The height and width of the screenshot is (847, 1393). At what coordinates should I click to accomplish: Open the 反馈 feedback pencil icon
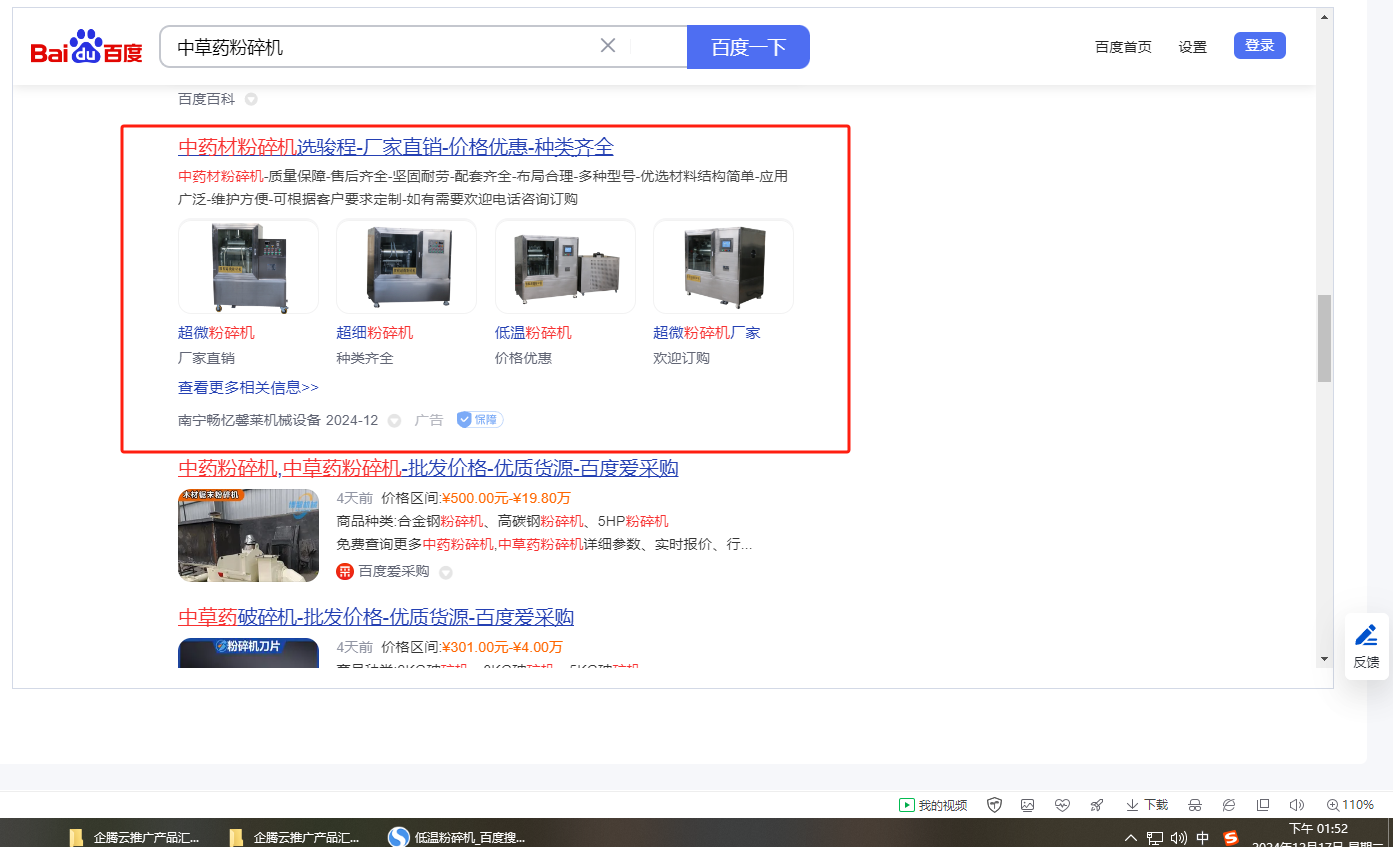coord(1366,636)
